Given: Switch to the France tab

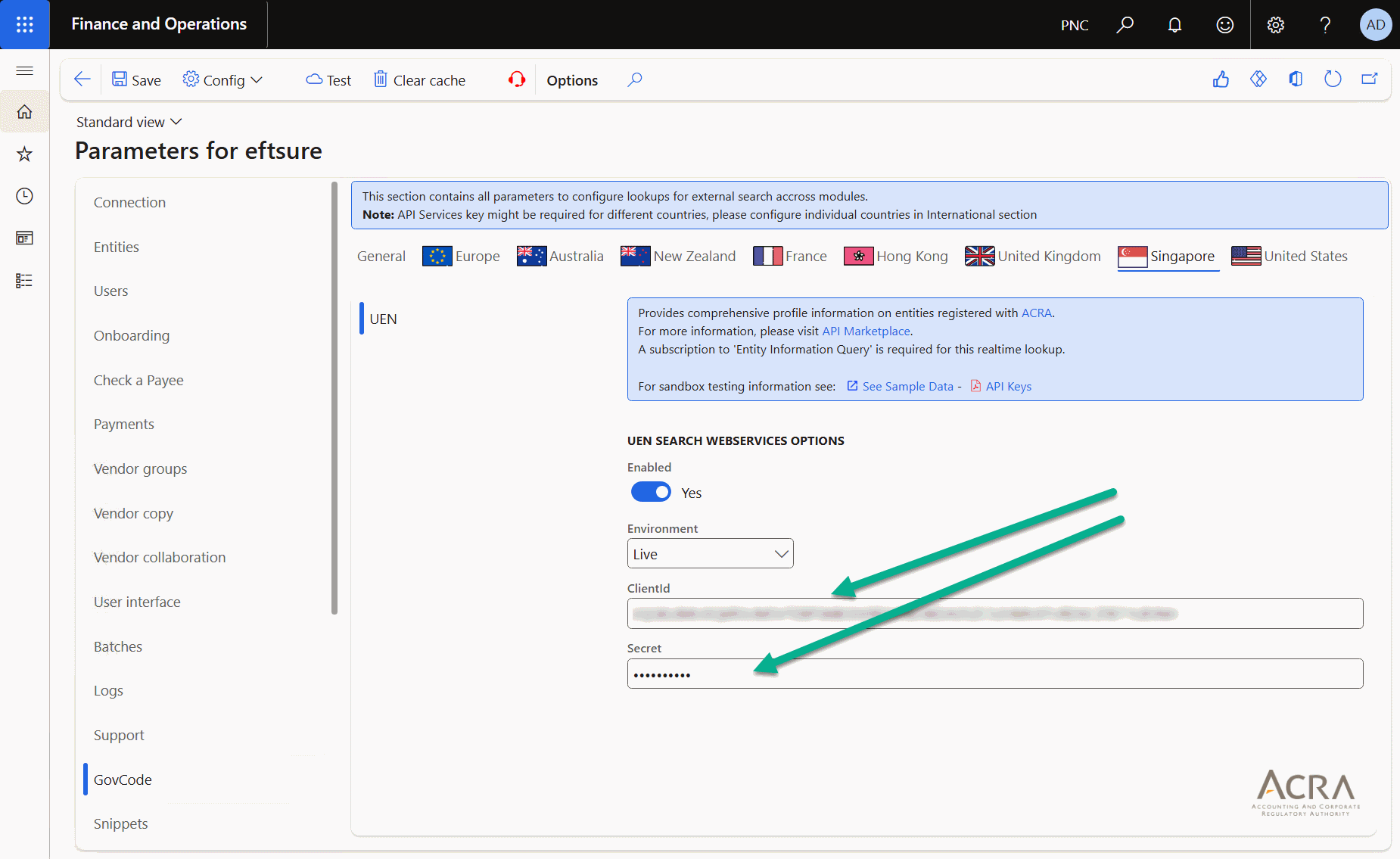Looking at the screenshot, I should point(790,257).
